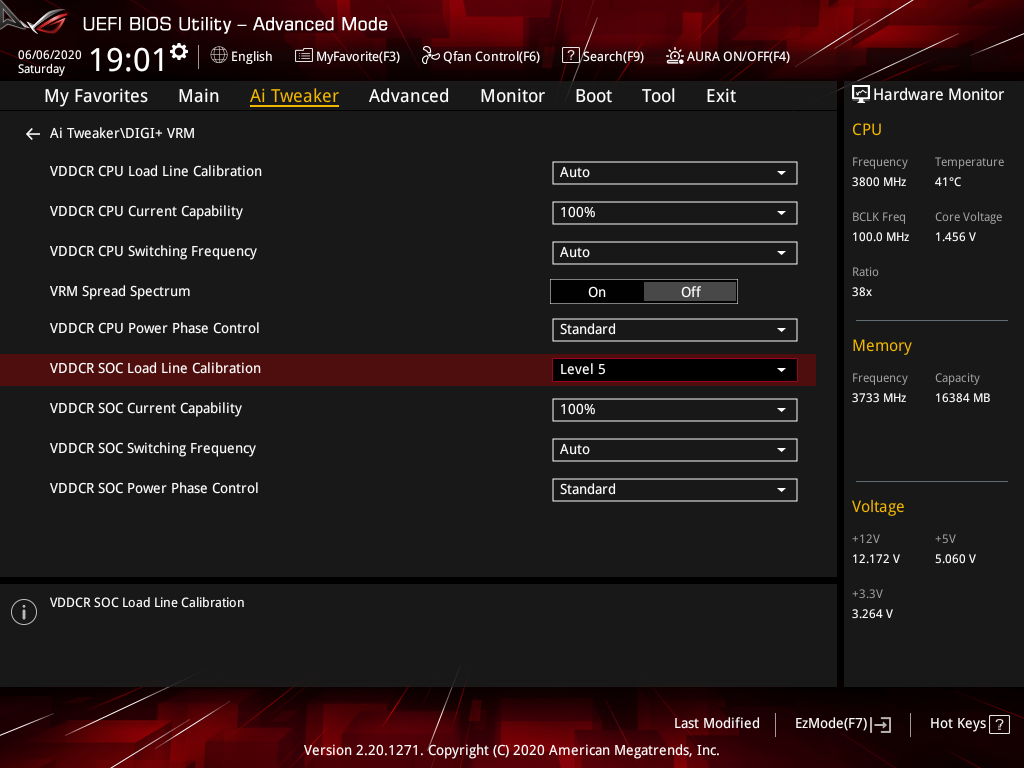Open Qfan Control via the fan icon
1024x768 pixels.
430,56
